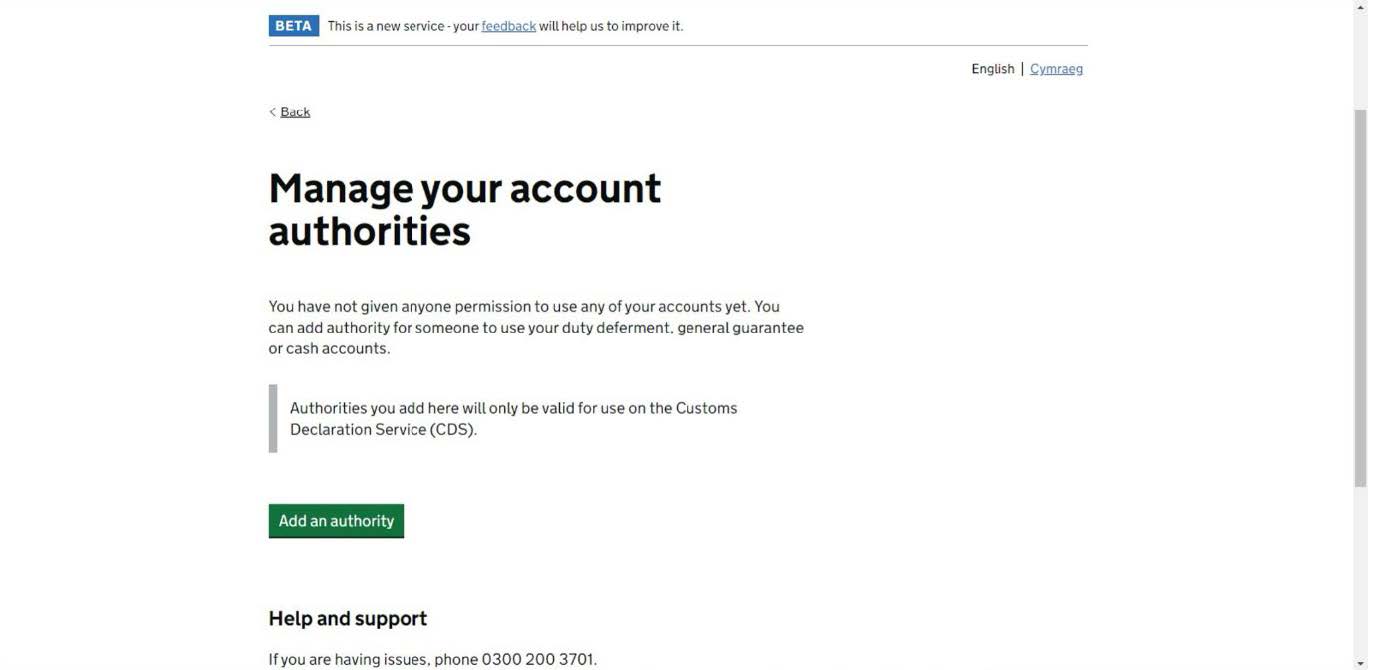Screen dimensions: 1373x670
Task: Grab the vertical scrollbar thumb
Action: (x=1360, y=300)
